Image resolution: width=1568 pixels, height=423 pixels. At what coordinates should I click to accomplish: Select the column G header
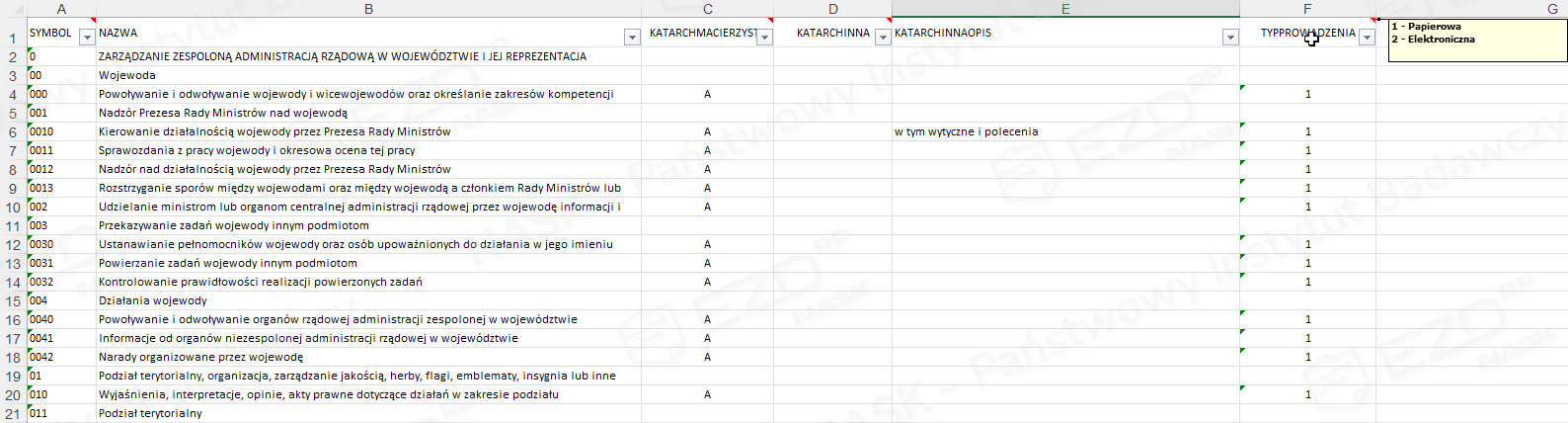click(x=1552, y=9)
